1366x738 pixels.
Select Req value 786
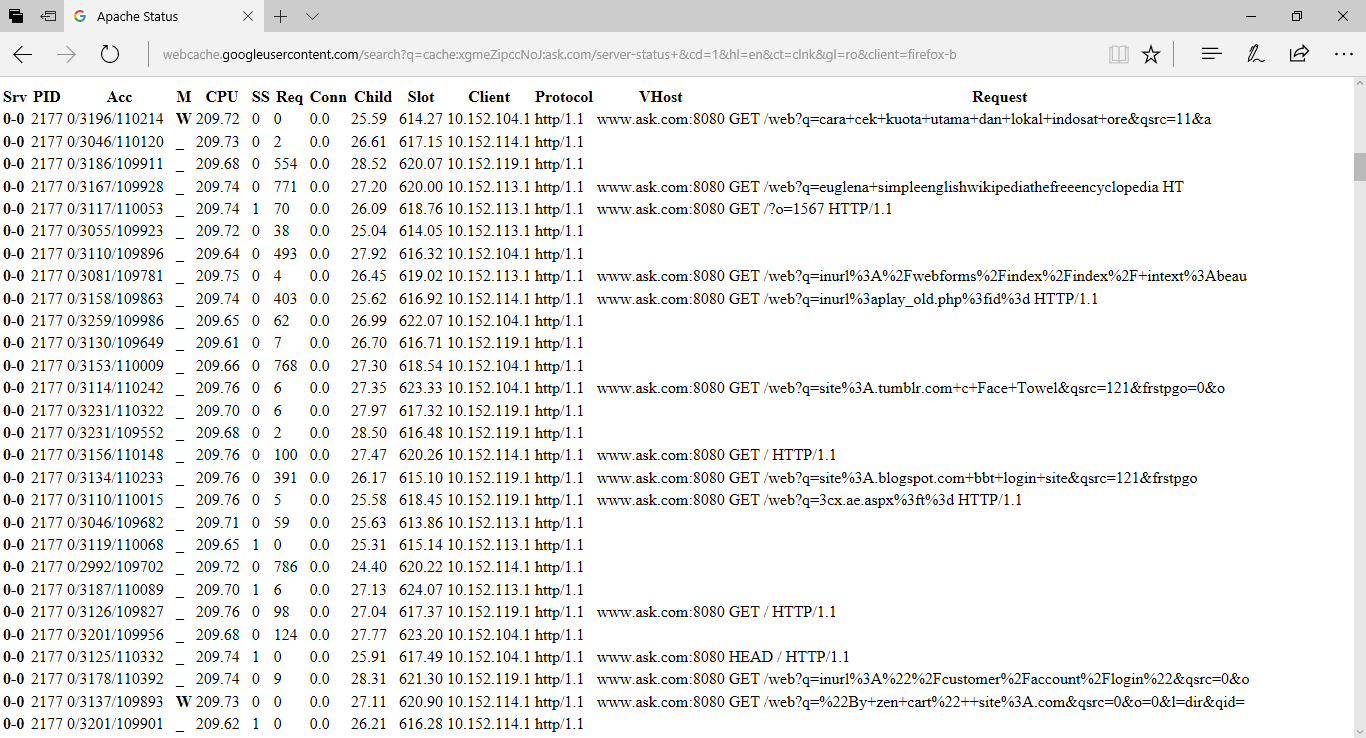[285, 567]
